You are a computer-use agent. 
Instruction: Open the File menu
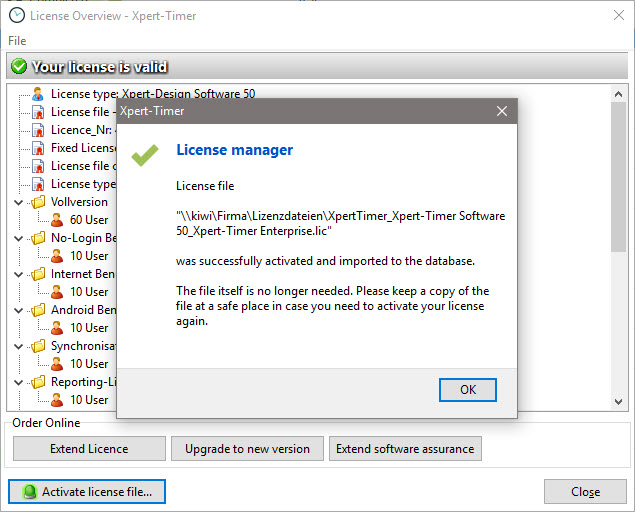pyautogui.click(x=17, y=41)
